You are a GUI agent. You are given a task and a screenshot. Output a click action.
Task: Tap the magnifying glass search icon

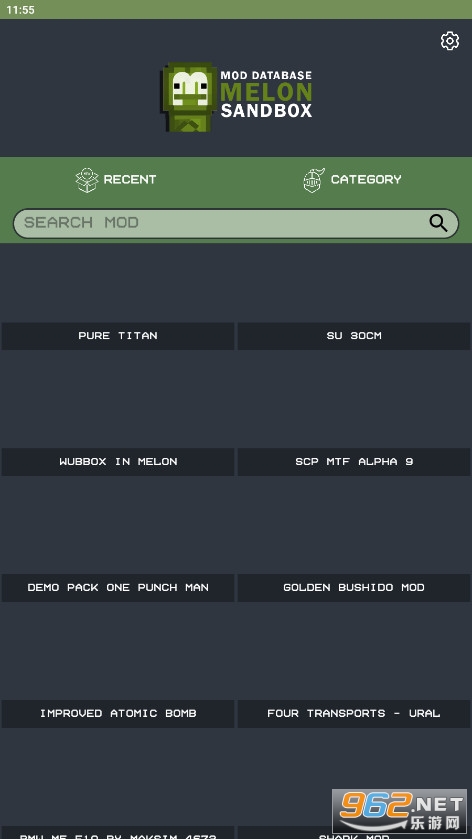438,223
